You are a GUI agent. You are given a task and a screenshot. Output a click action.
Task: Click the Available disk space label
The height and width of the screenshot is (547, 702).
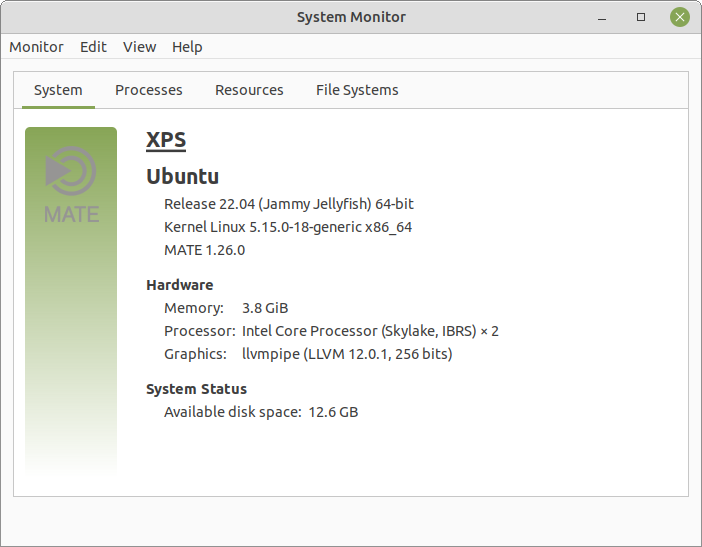233,412
